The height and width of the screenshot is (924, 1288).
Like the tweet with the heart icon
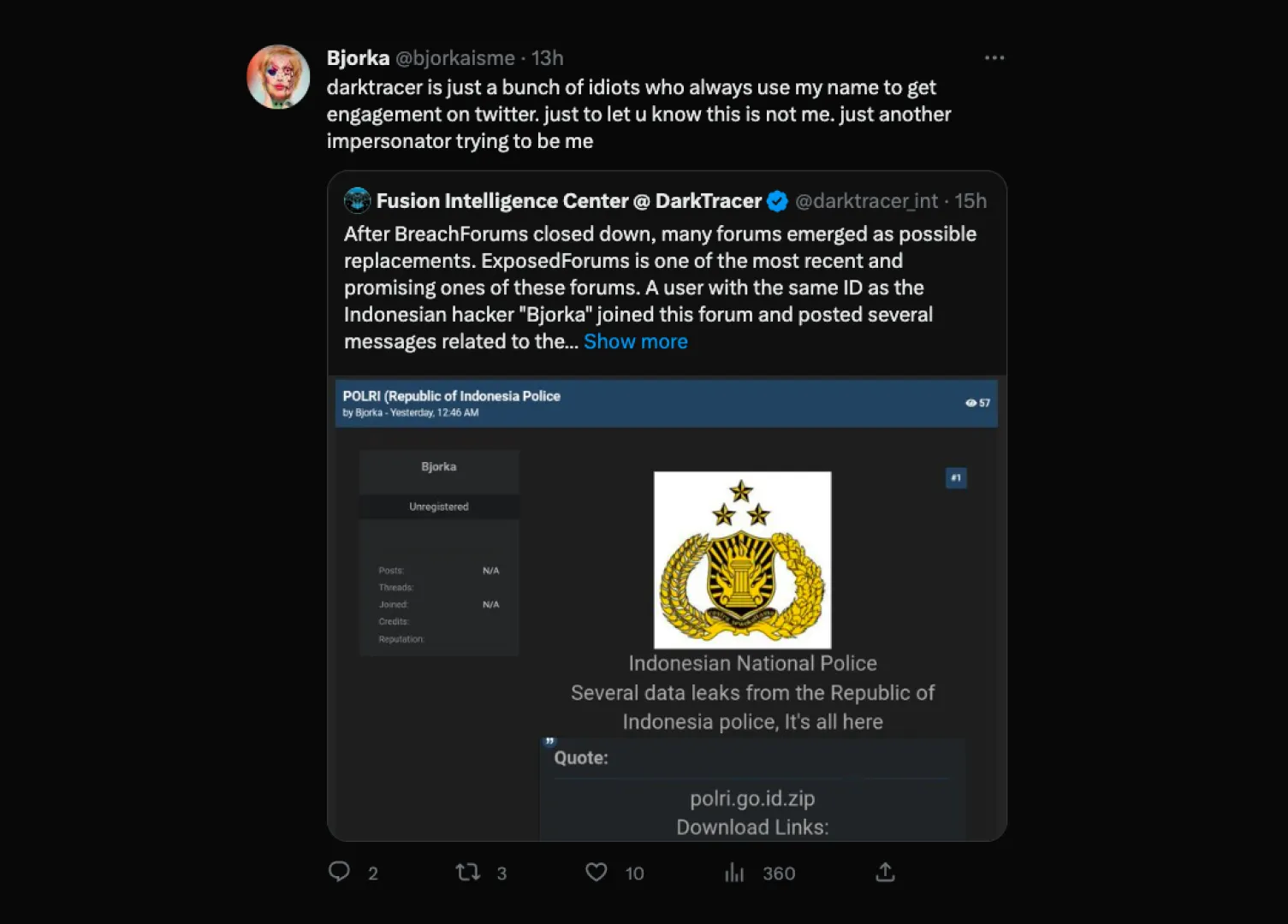point(597,872)
